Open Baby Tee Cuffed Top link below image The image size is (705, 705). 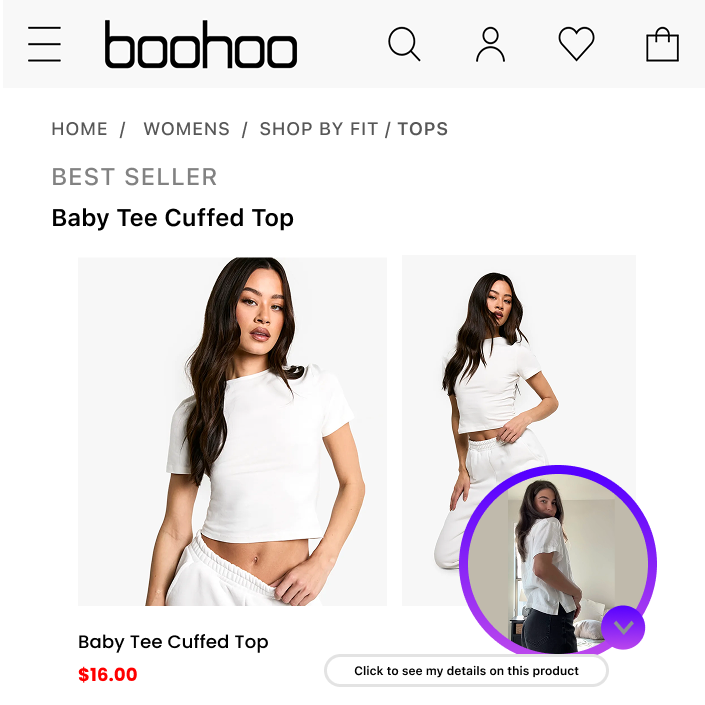173,642
